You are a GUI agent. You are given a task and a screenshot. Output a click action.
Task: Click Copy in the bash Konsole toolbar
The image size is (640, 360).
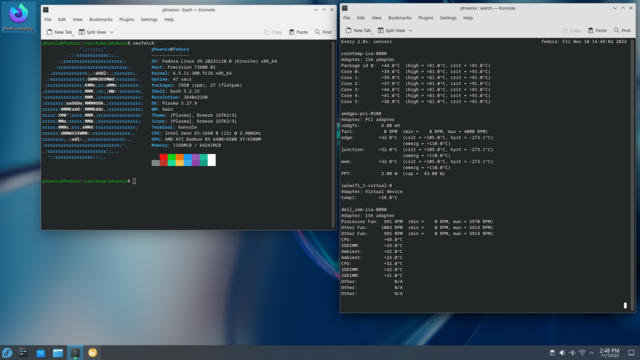[273, 32]
